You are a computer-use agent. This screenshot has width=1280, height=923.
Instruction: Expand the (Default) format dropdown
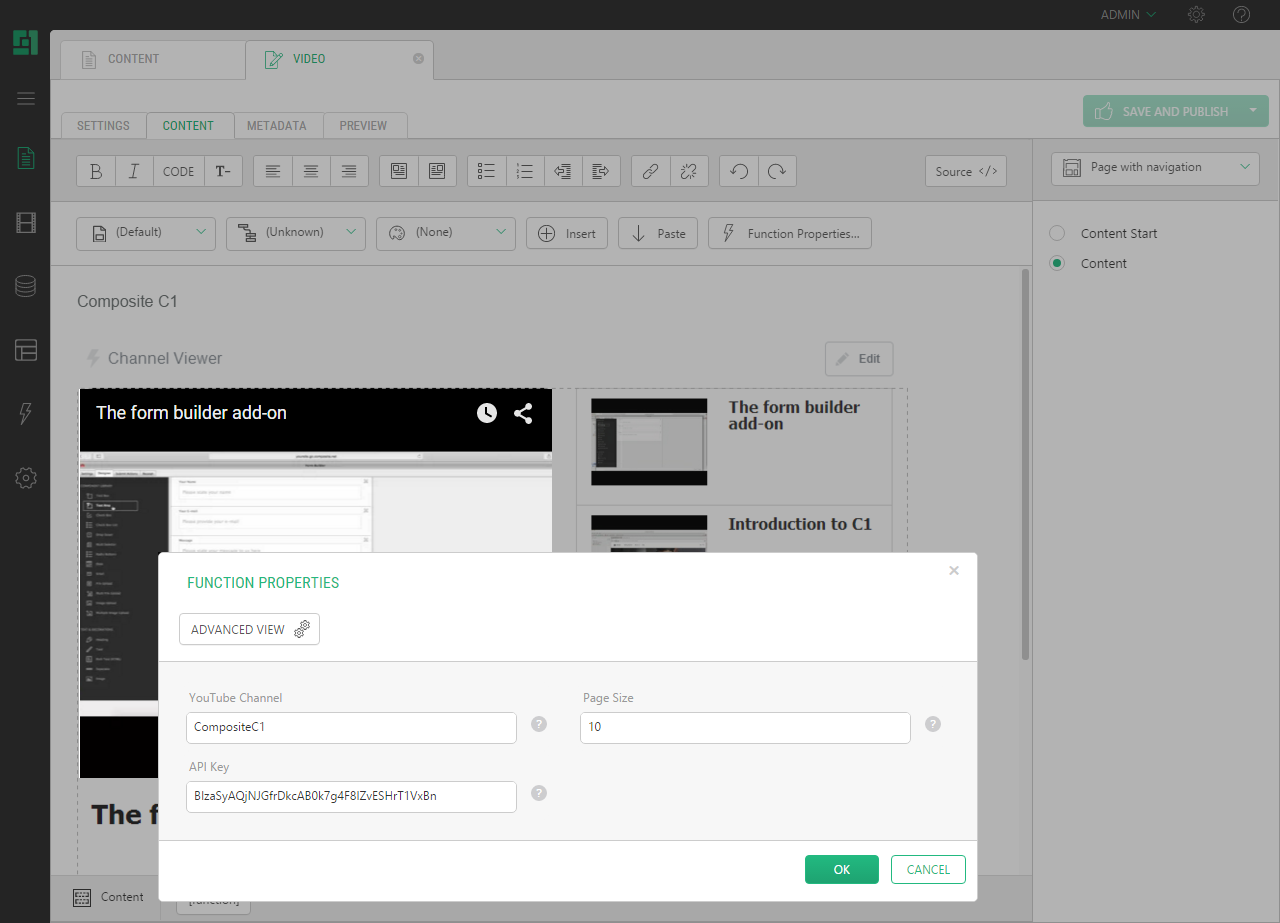[146, 233]
